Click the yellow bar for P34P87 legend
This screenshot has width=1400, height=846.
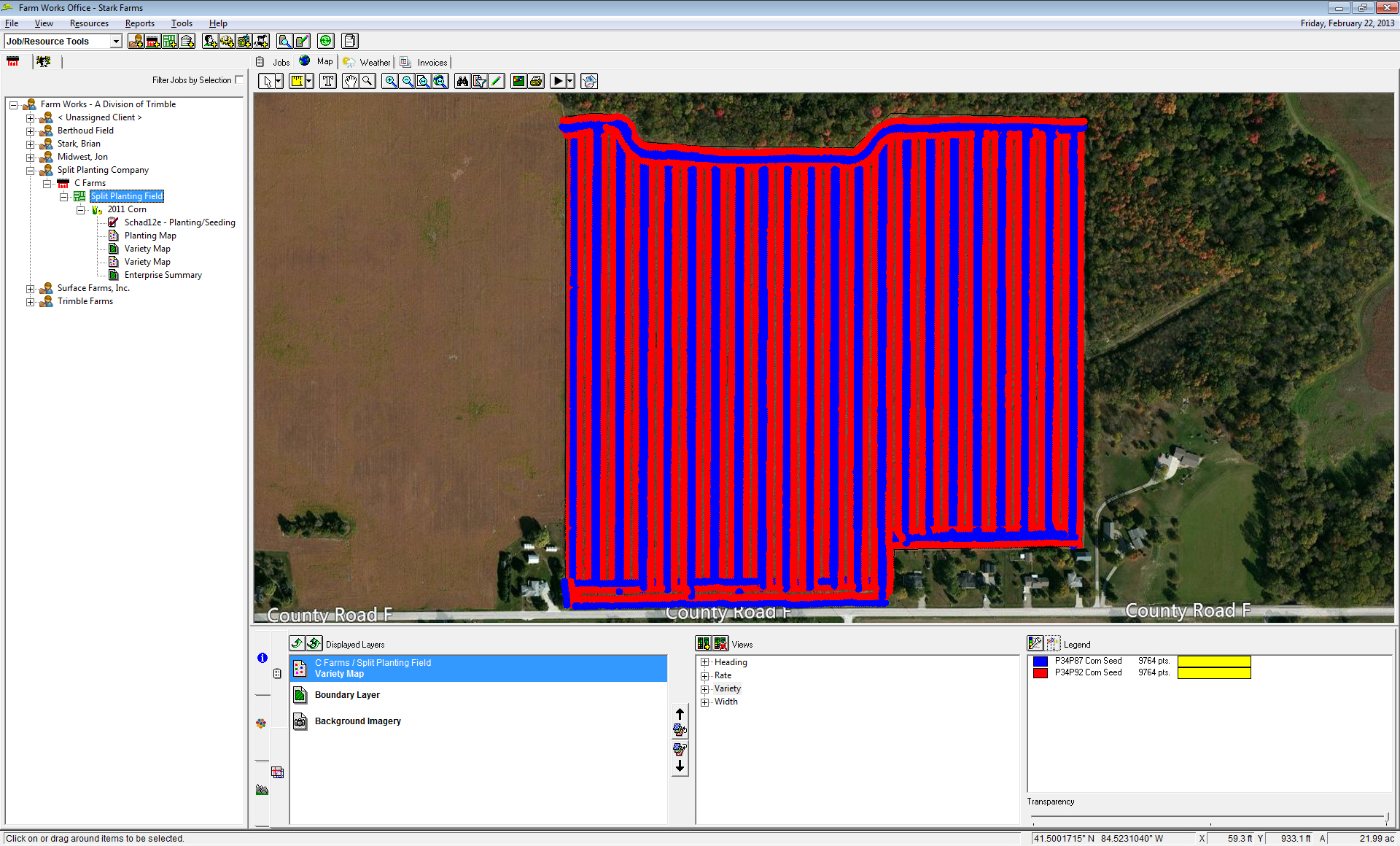coord(1214,661)
